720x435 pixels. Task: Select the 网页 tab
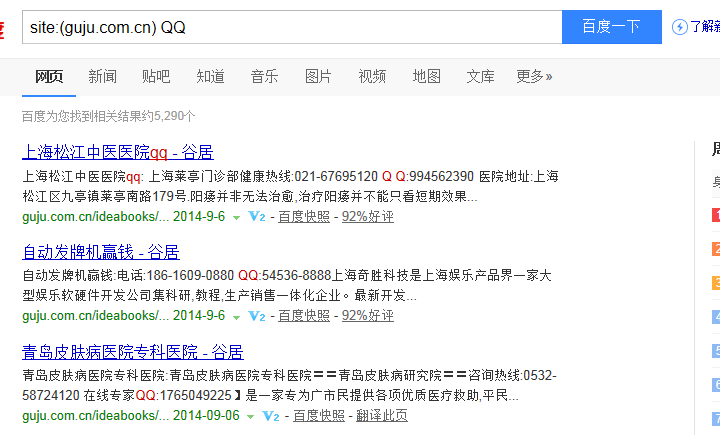49,76
